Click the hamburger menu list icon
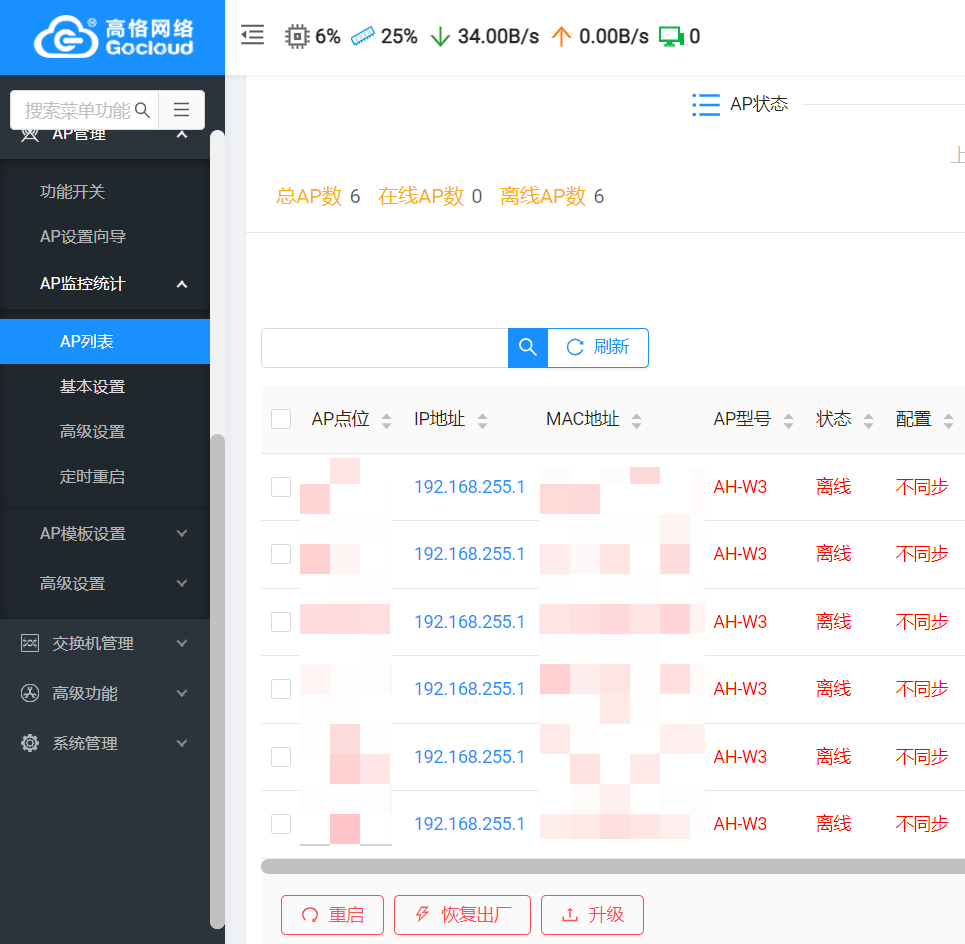 point(181,110)
